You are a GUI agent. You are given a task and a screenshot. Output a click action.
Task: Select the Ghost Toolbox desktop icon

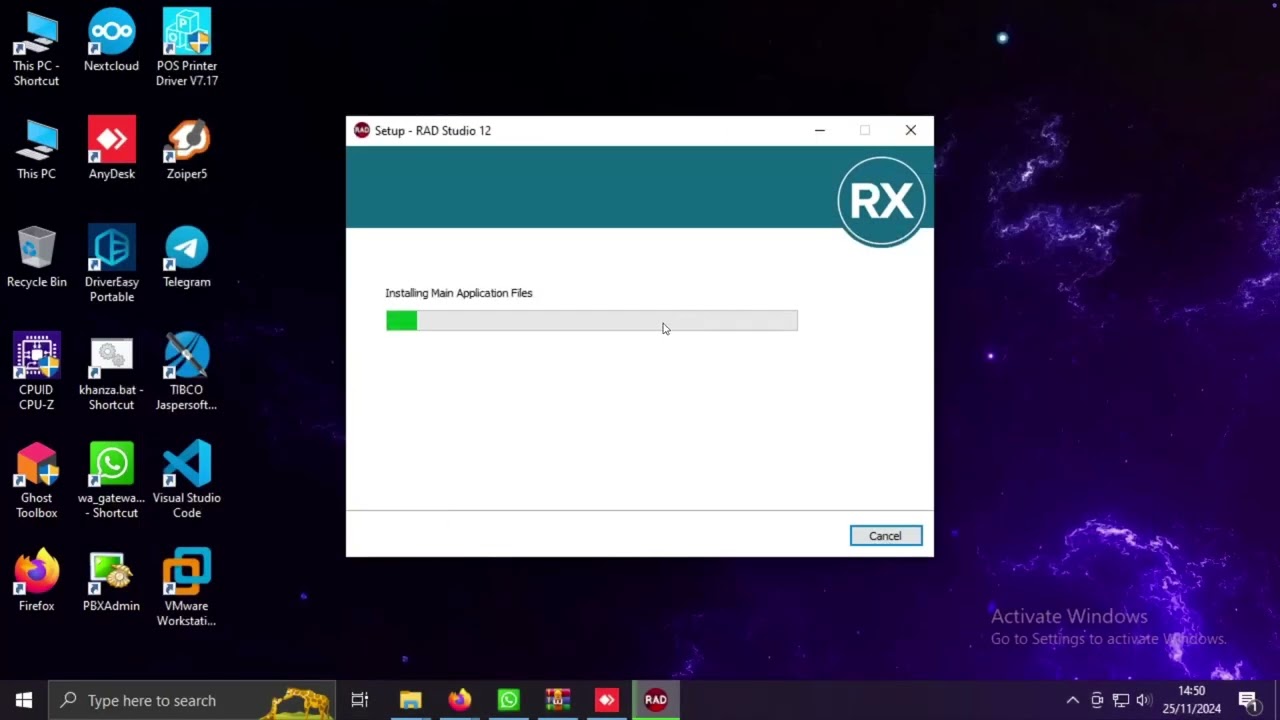(x=36, y=480)
